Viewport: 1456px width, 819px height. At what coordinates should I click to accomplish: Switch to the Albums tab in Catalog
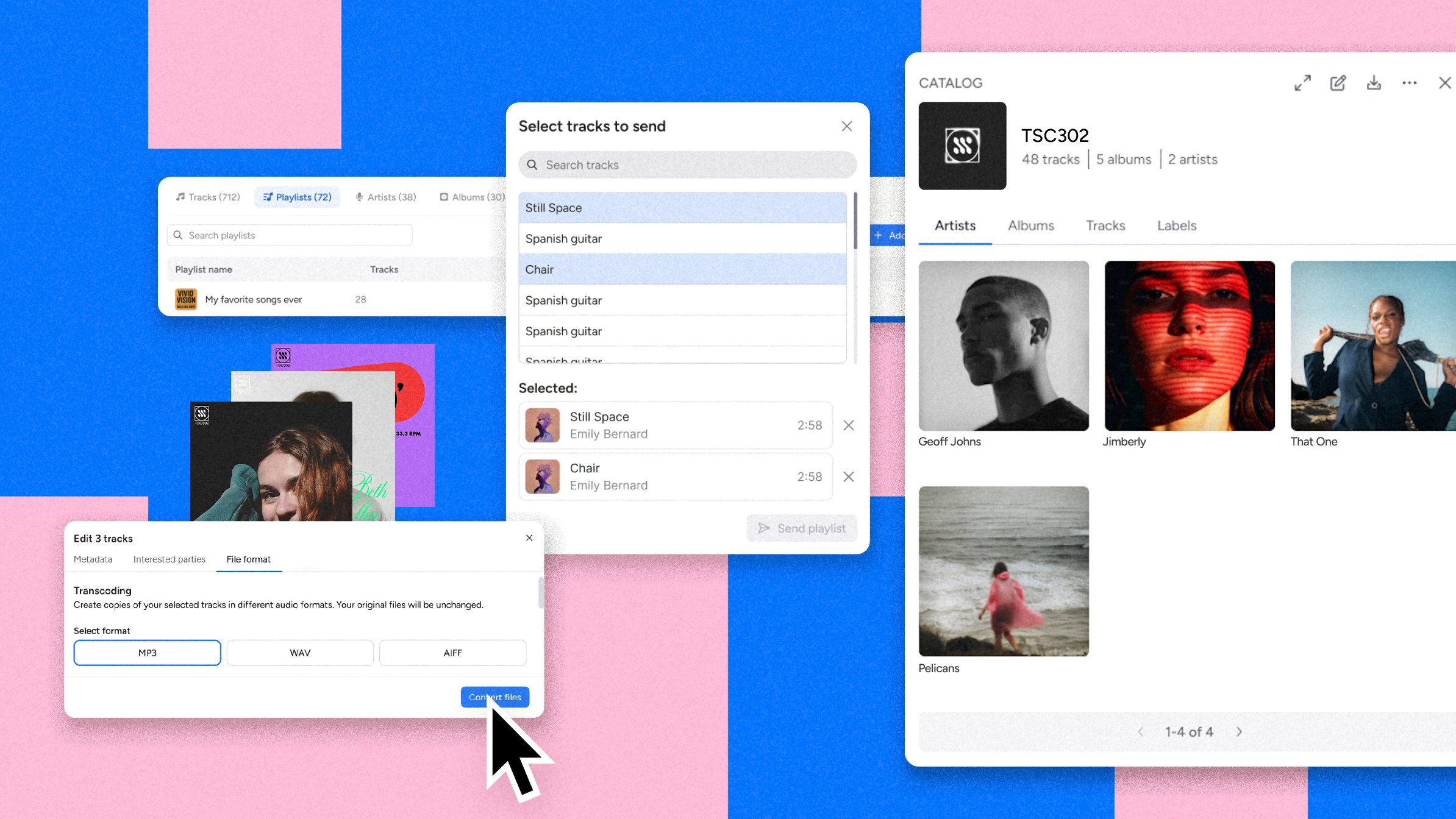click(1031, 225)
